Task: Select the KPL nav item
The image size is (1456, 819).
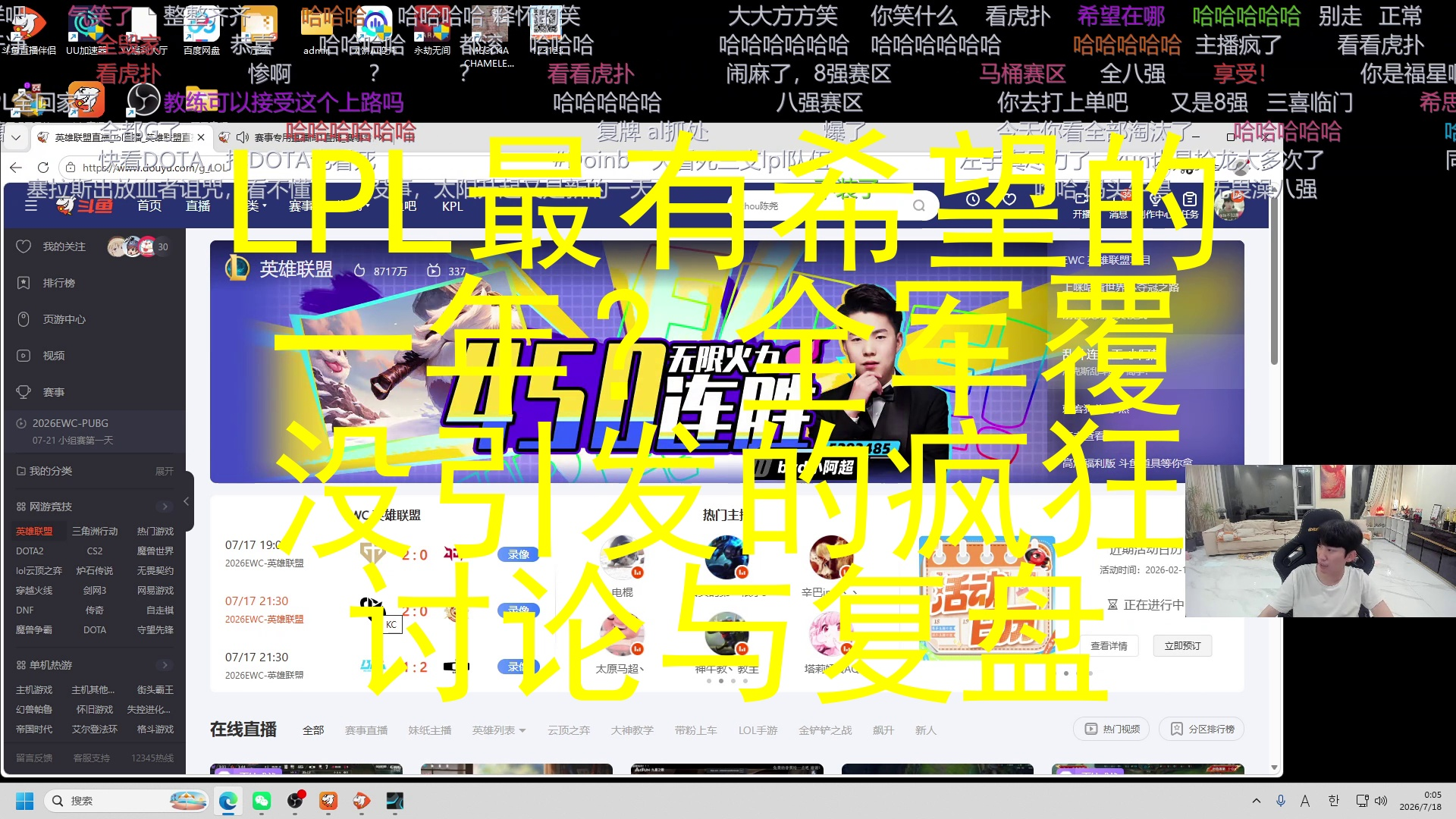Action: pyautogui.click(x=453, y=206)
